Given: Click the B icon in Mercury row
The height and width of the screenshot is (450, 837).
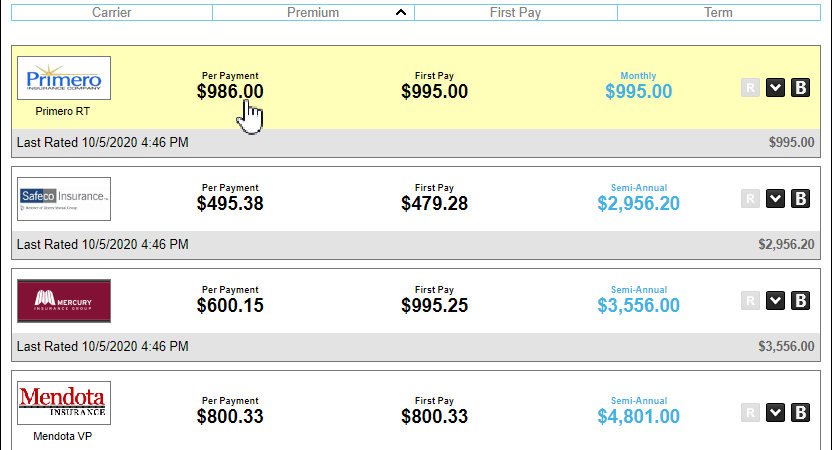Looking at the screenshot, I should coord(800,301).
